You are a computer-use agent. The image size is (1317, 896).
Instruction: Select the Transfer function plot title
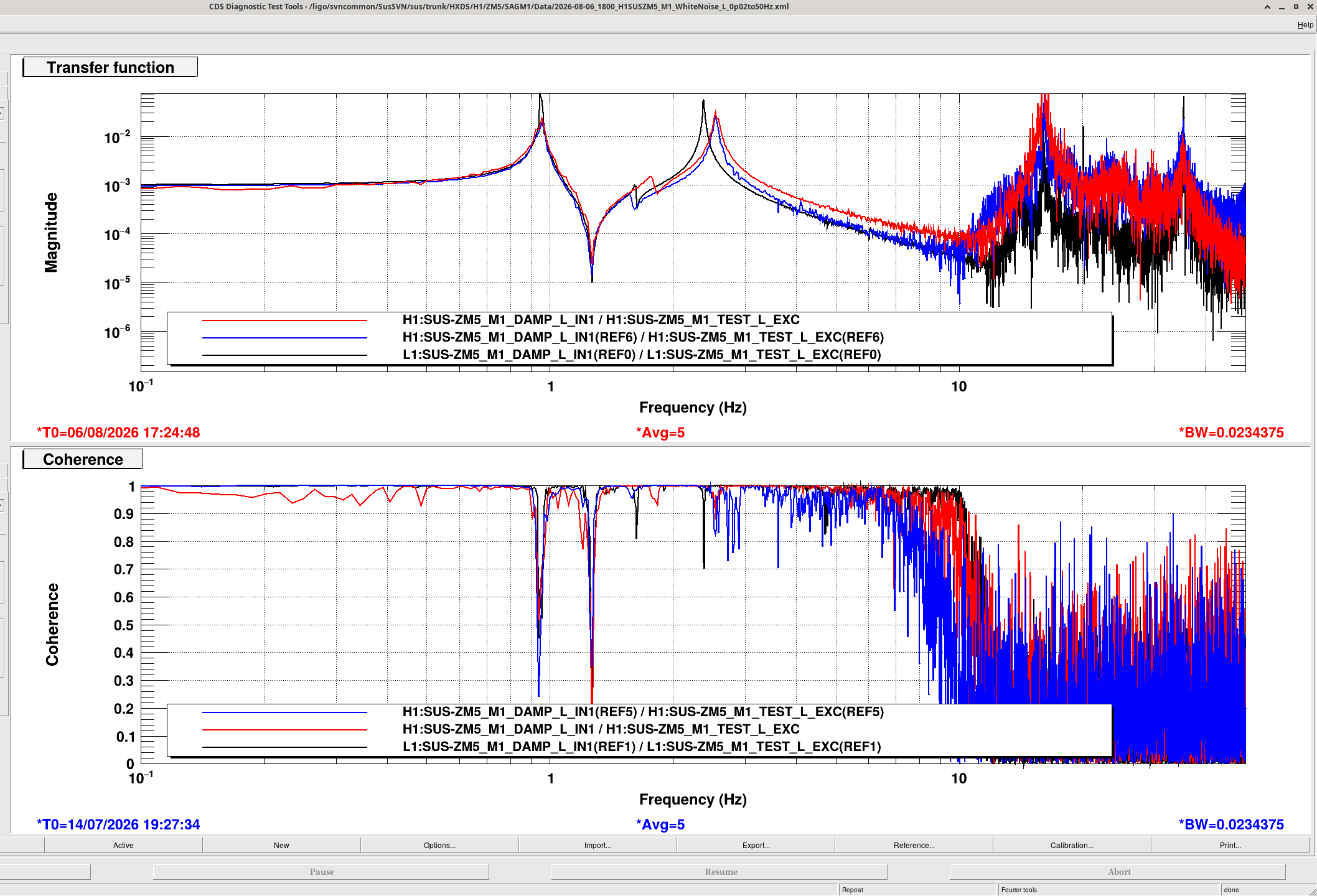point(110,67)
